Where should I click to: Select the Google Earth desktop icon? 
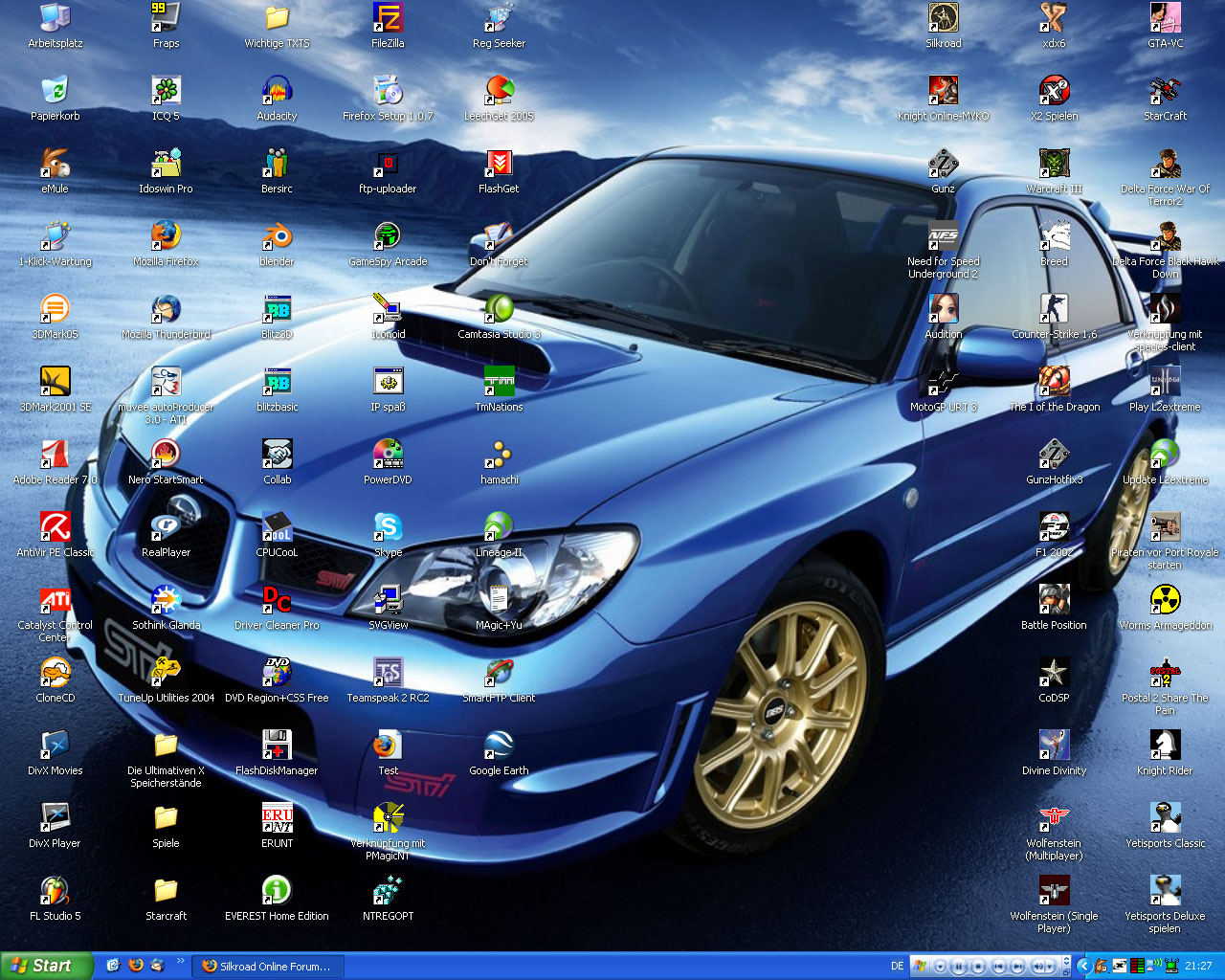click(499, 746)
